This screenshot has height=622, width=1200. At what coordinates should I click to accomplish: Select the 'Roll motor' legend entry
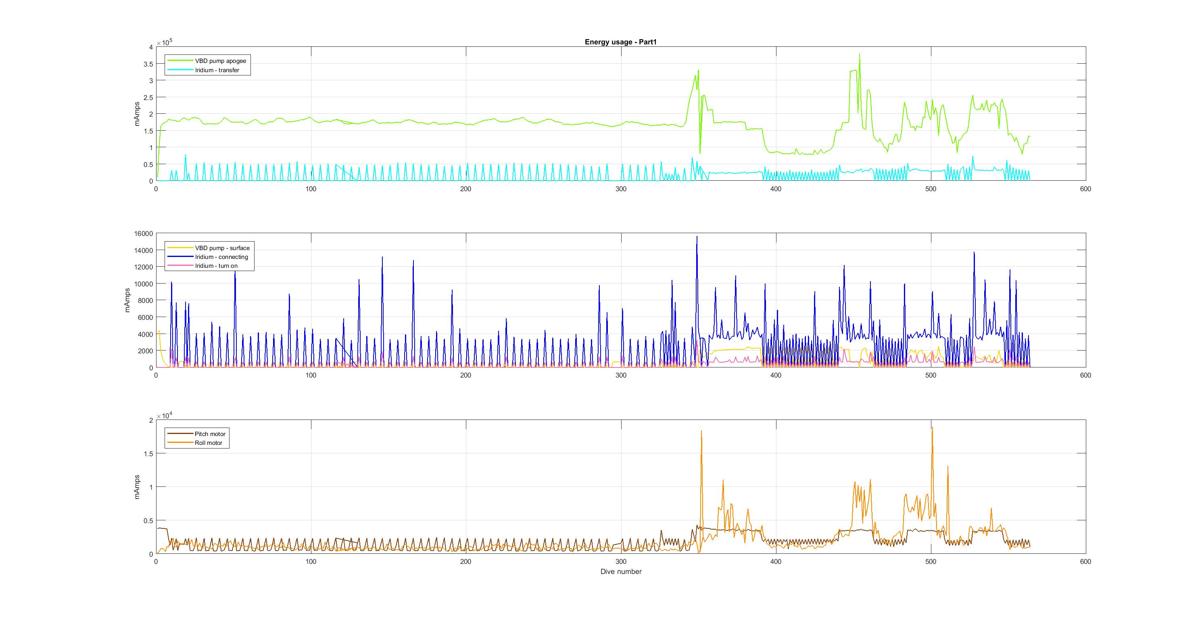coord(210,442)
